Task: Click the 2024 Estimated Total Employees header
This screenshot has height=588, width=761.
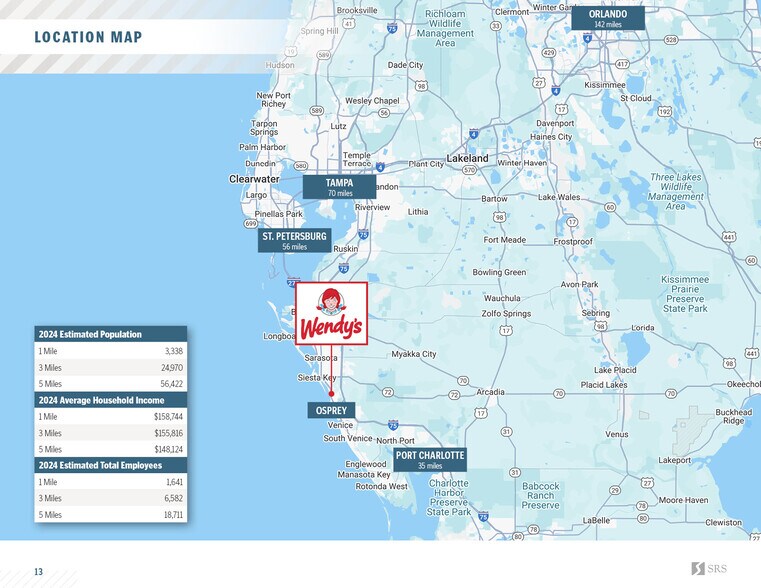Action: coord(110,465)
